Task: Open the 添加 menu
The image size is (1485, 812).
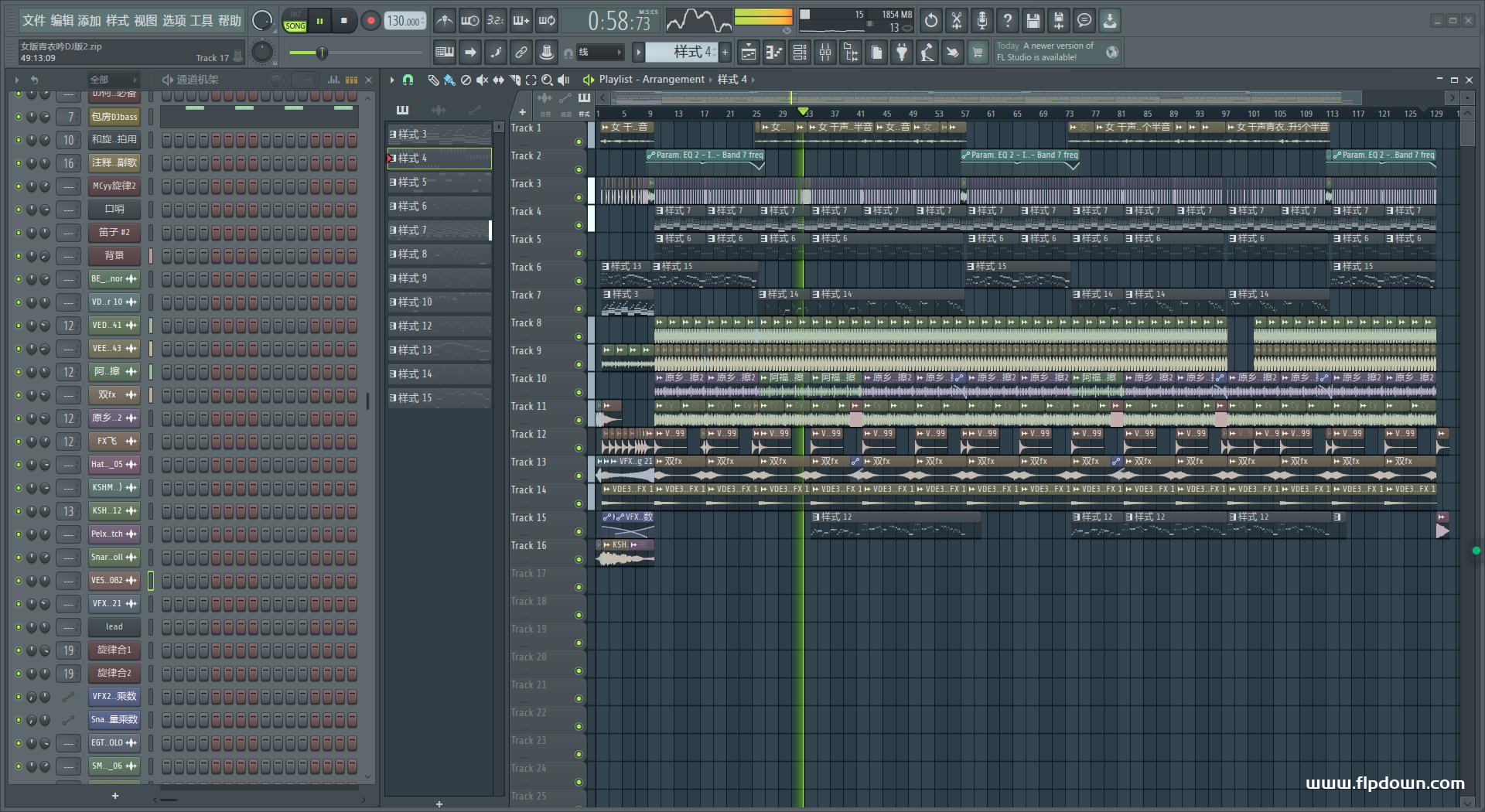Action: pos(89,21)
